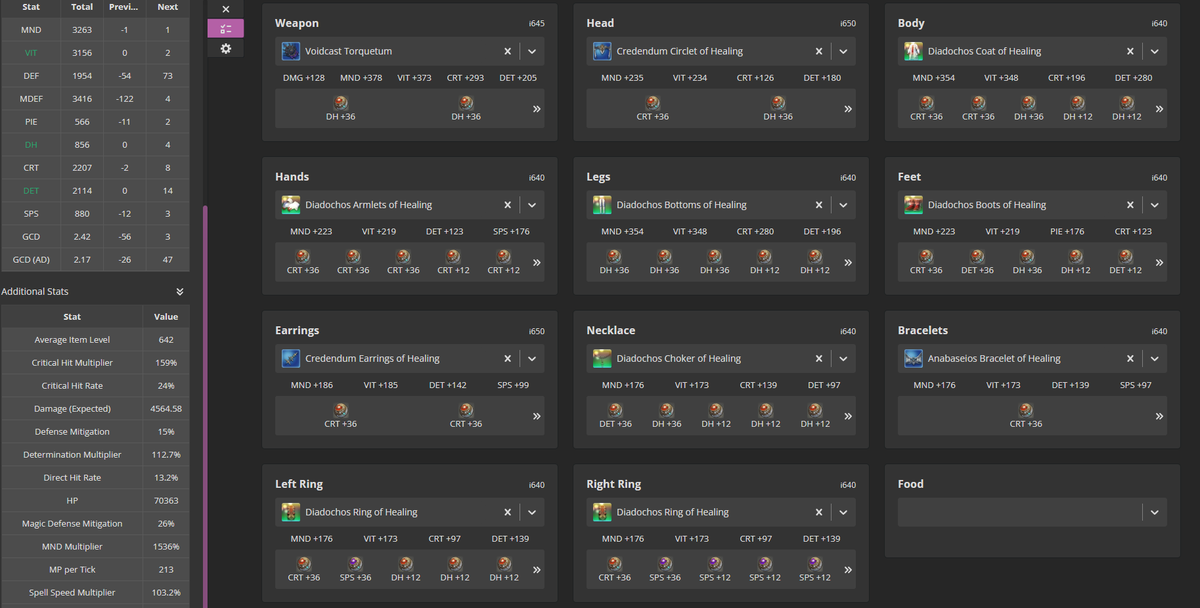Toggle the stats checklist panel button
The height and width of the screenshot is (608, 1200).
tap(225, 28)
